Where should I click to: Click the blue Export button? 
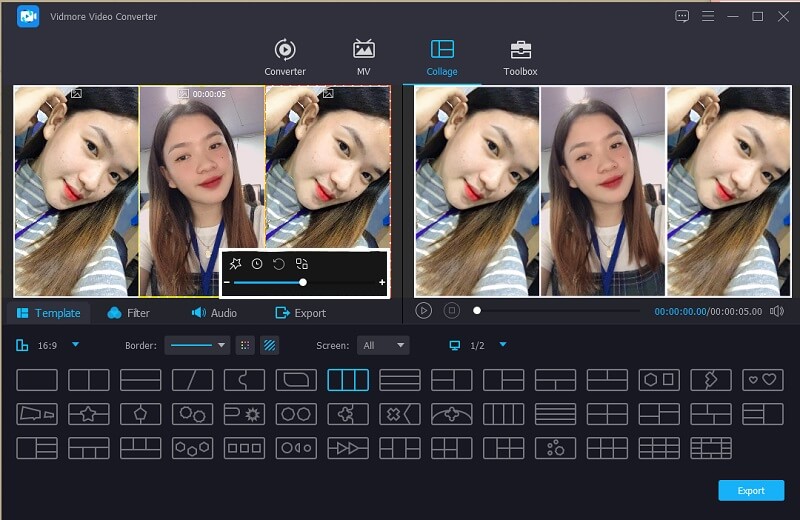750,490
